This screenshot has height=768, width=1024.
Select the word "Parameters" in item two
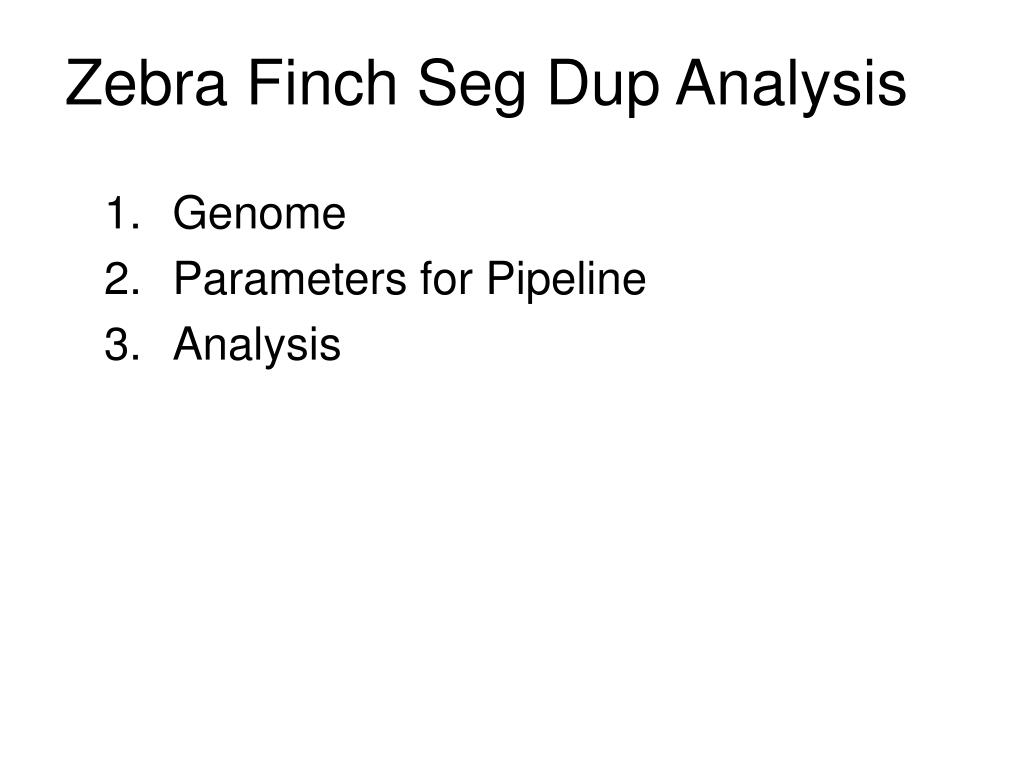tap(291, 279)
